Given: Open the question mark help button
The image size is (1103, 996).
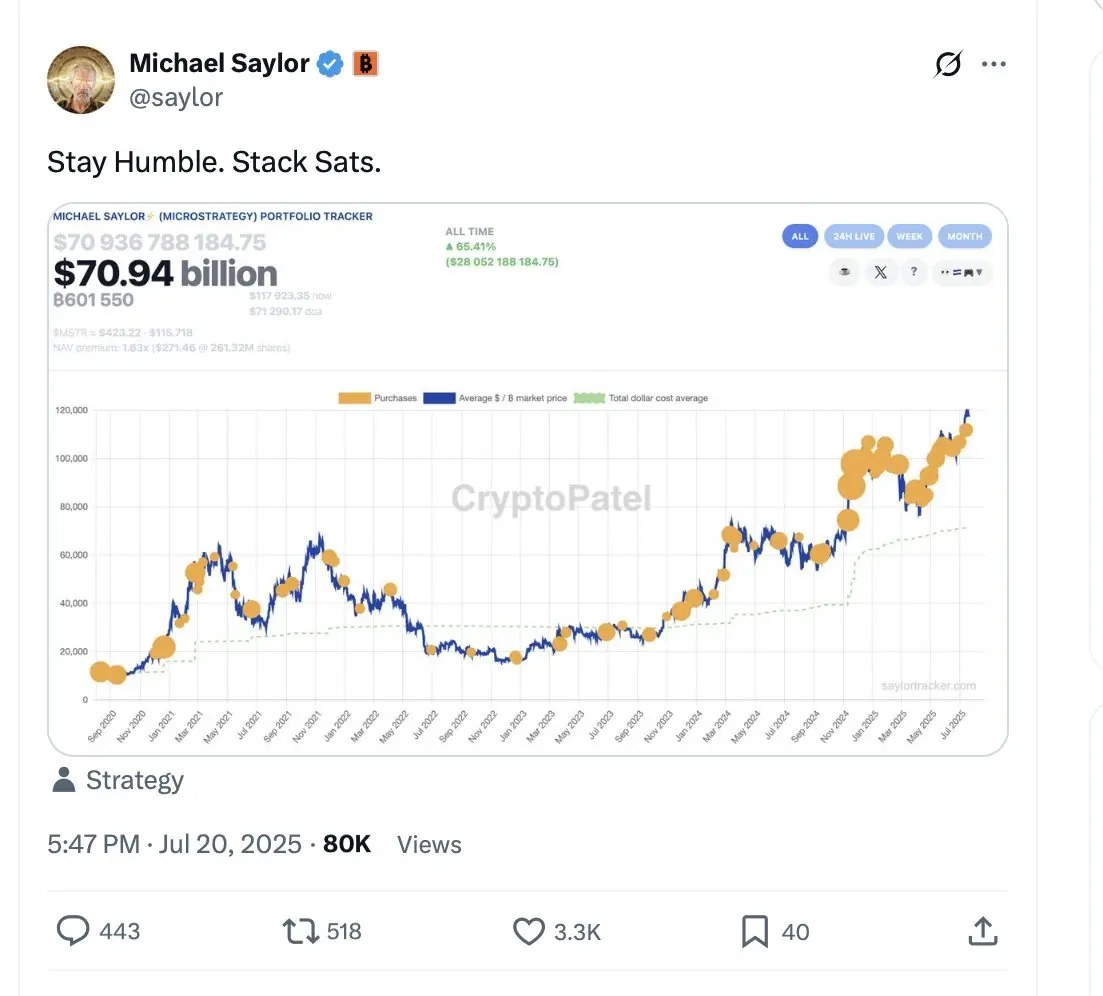Looking at the screenshot, I should point(913,272).
